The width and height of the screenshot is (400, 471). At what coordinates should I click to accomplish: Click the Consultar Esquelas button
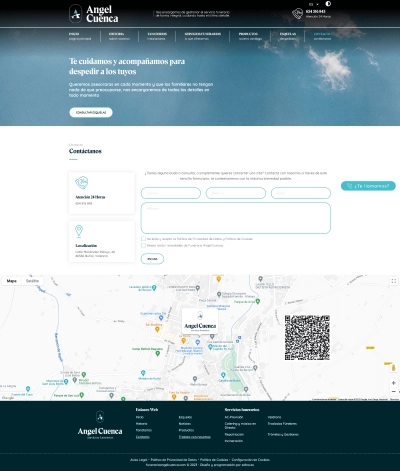[x=91, y=112]
